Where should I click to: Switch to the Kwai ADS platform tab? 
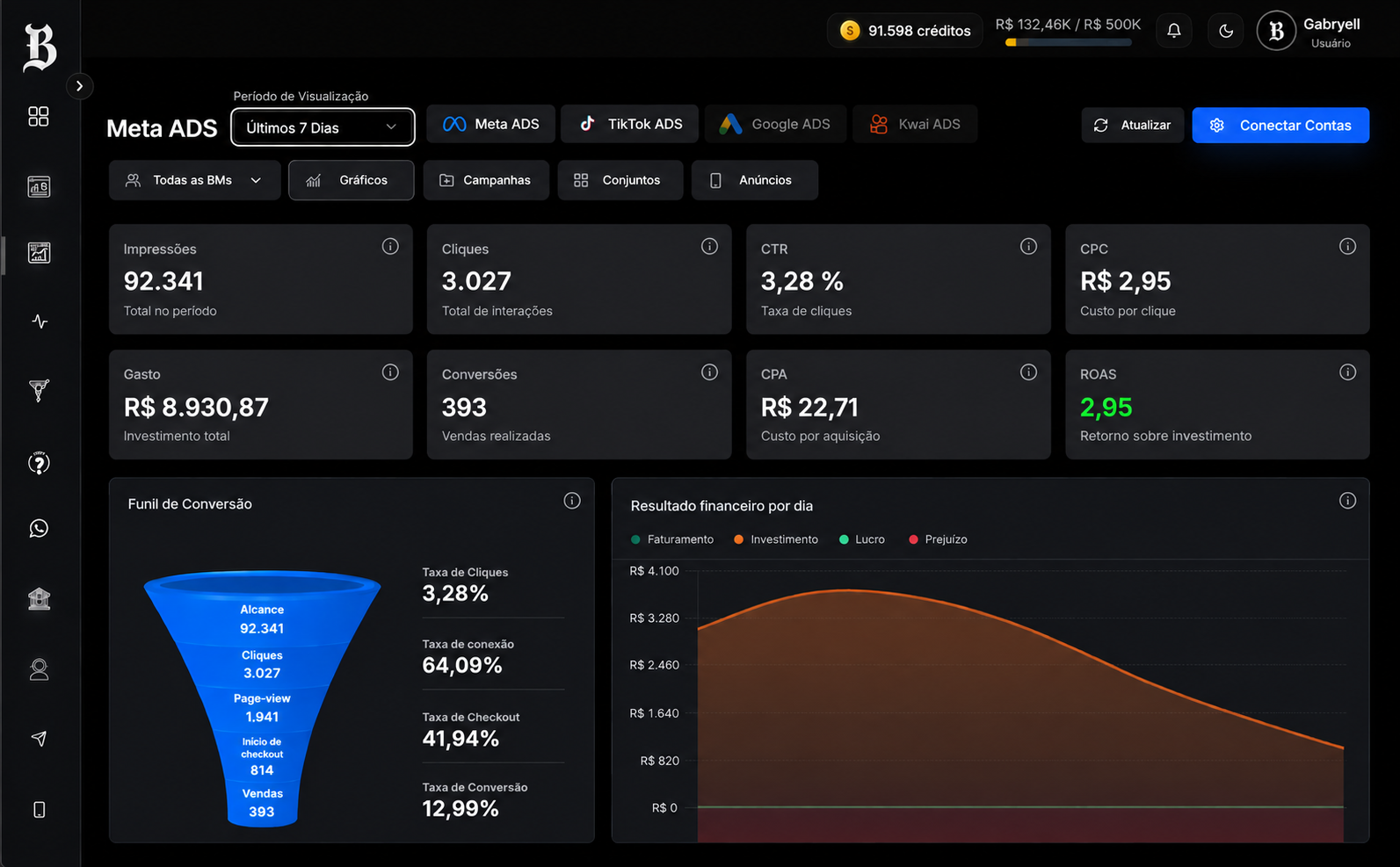(x=915, y=124)
